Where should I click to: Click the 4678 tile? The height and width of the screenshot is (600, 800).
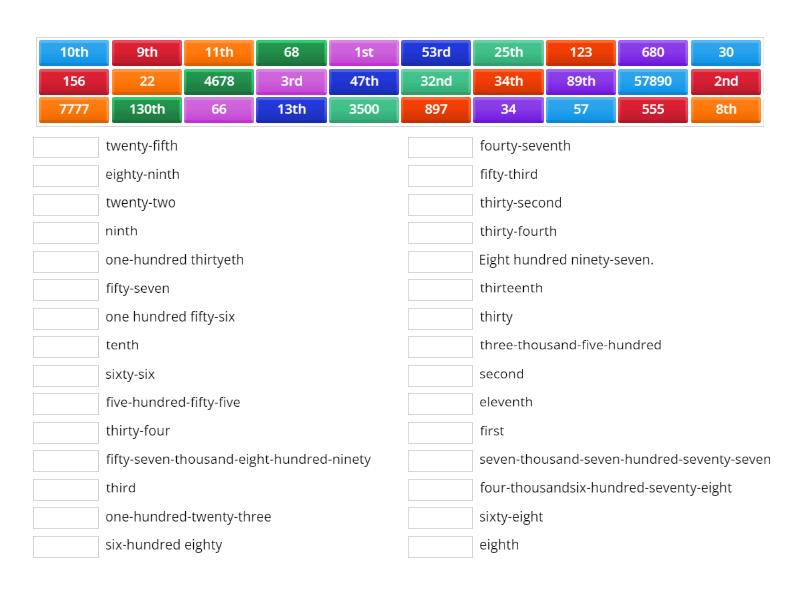(x=219, y=80)
